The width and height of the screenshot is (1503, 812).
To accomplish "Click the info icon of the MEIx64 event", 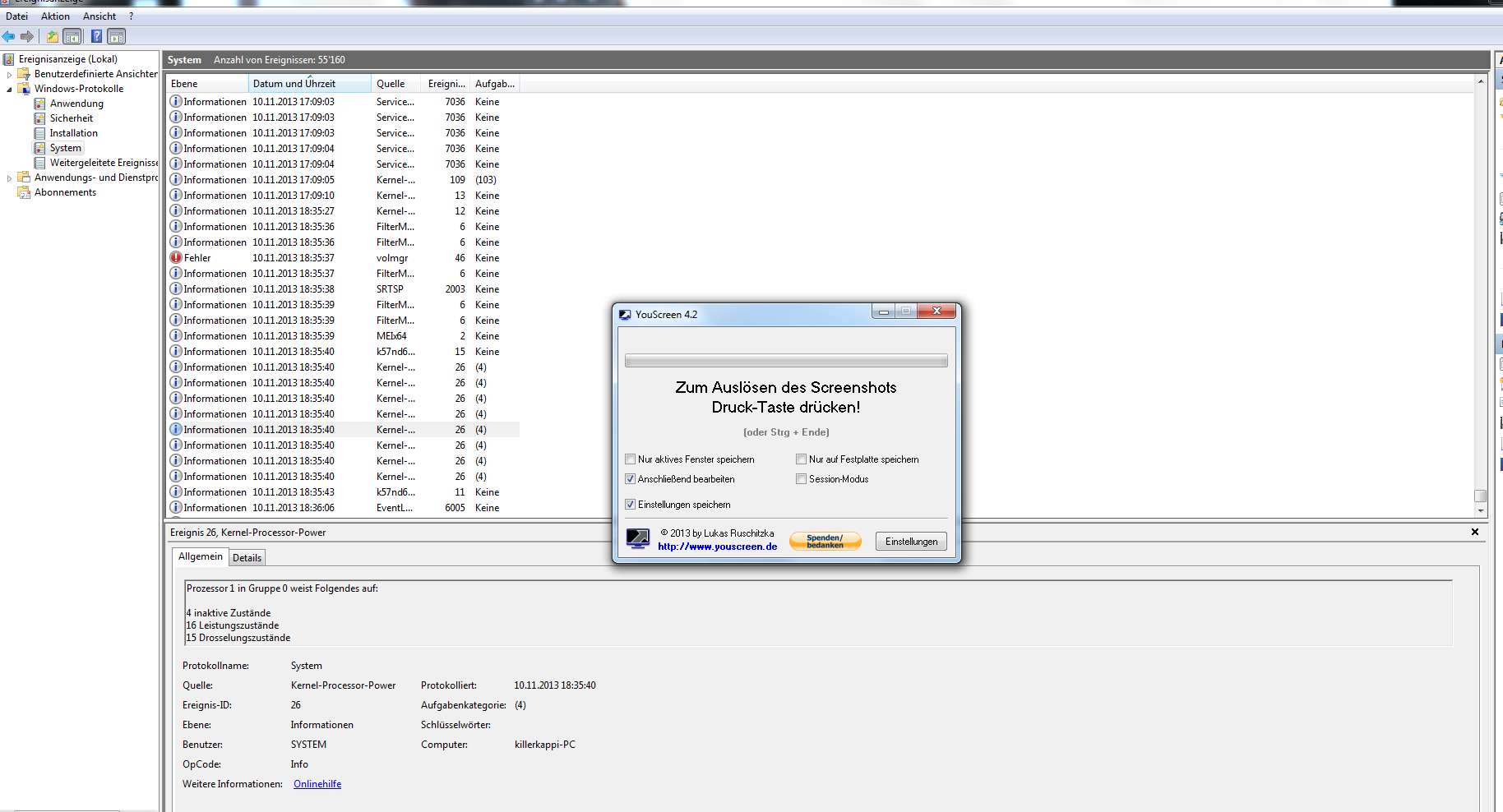I will (176, 335).
